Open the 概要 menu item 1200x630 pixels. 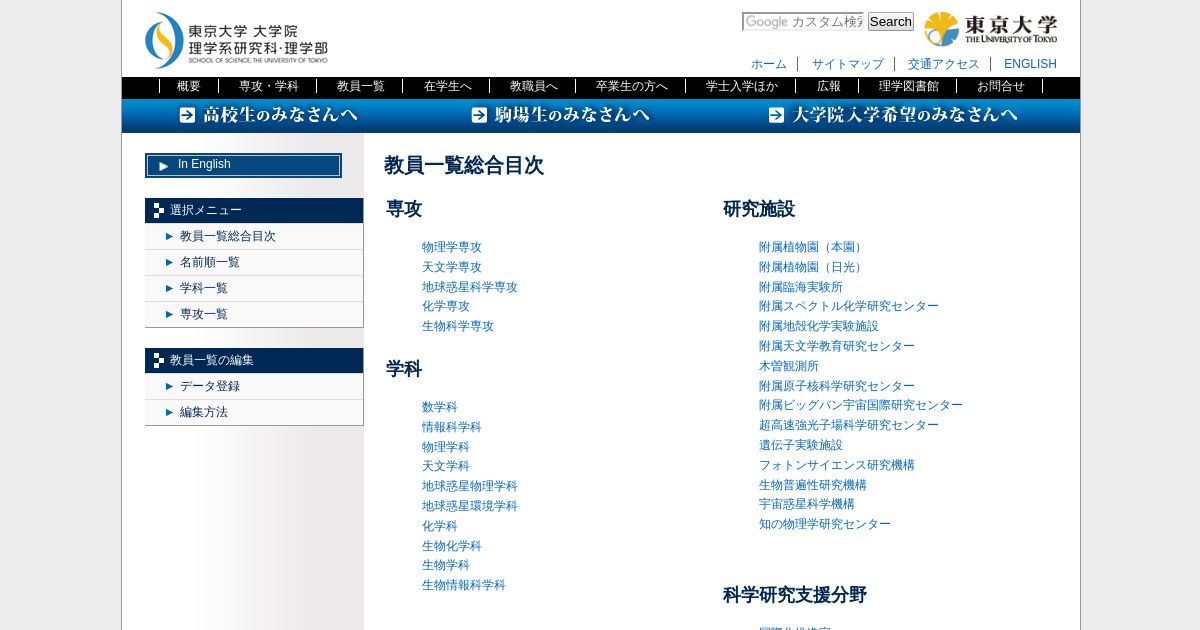pyautogui.click(x=189, y=86)
